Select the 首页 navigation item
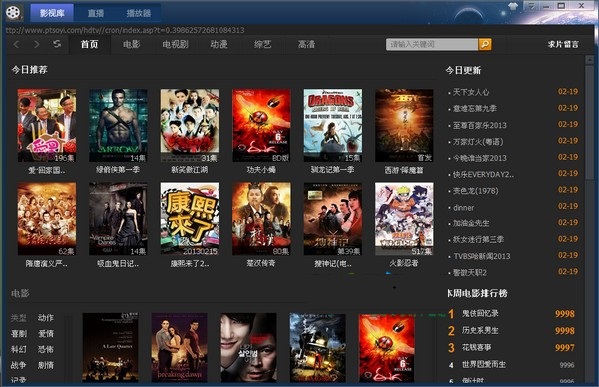Image resolution: width=599 pixels, height=387 pixels. pyautogui.click(x=90, y=44)
